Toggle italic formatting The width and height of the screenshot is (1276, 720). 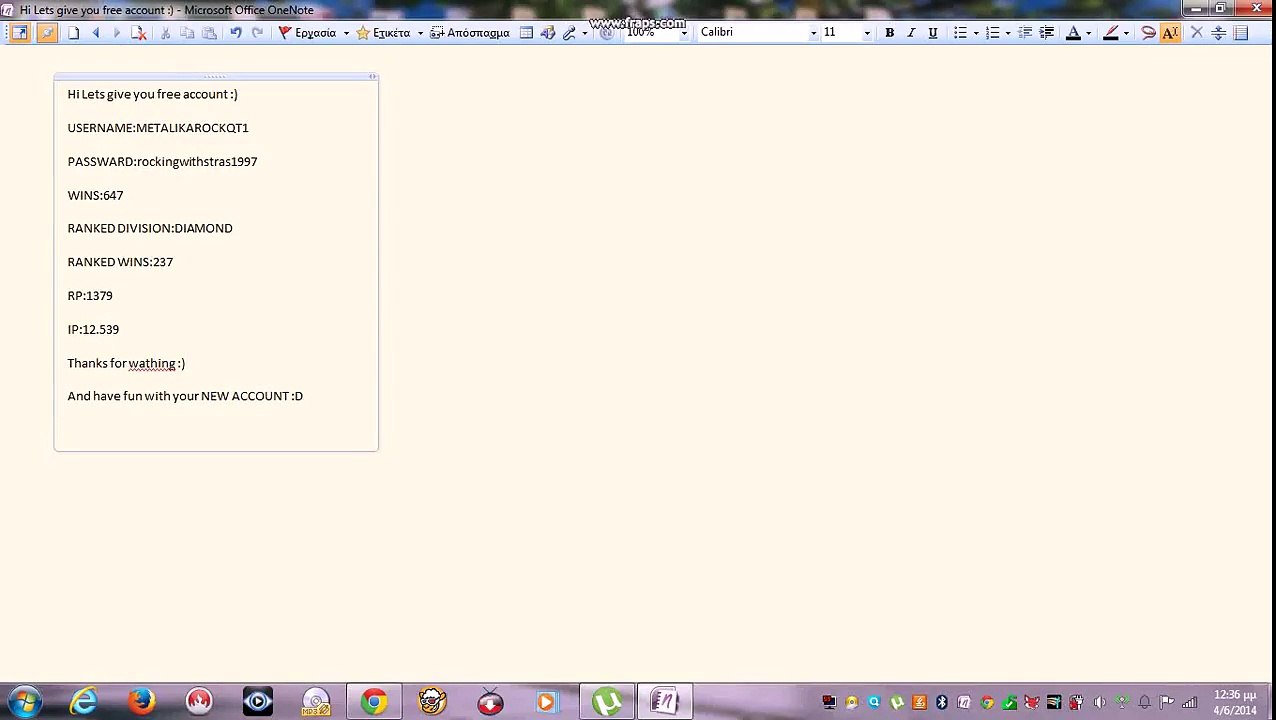[x=911, y=33]
